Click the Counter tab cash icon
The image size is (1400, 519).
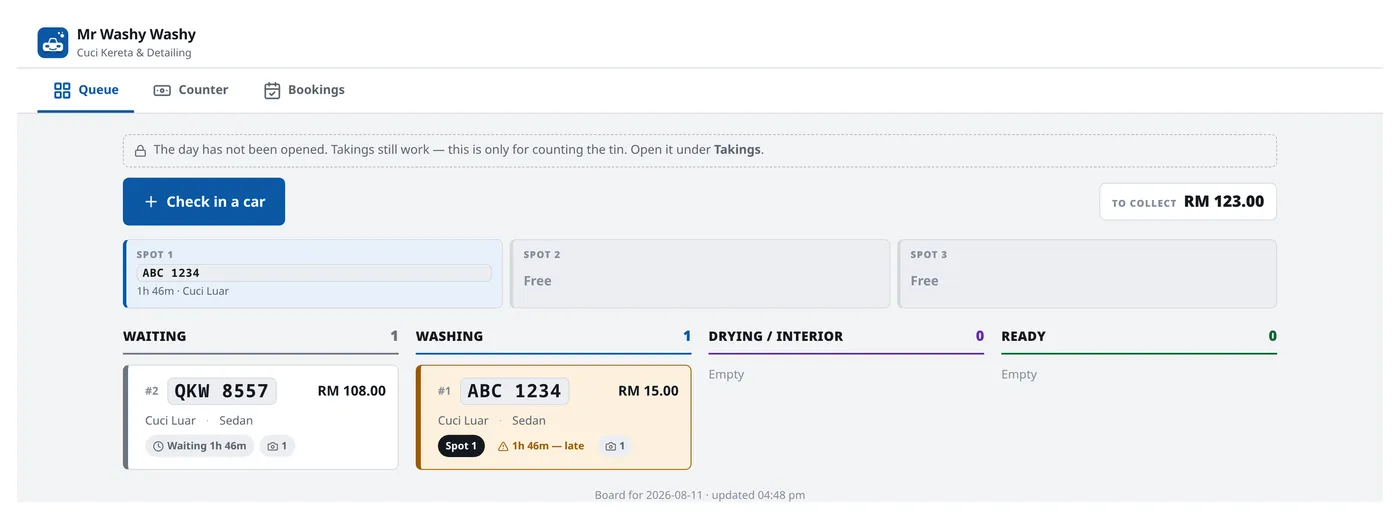tap(162, 90)
